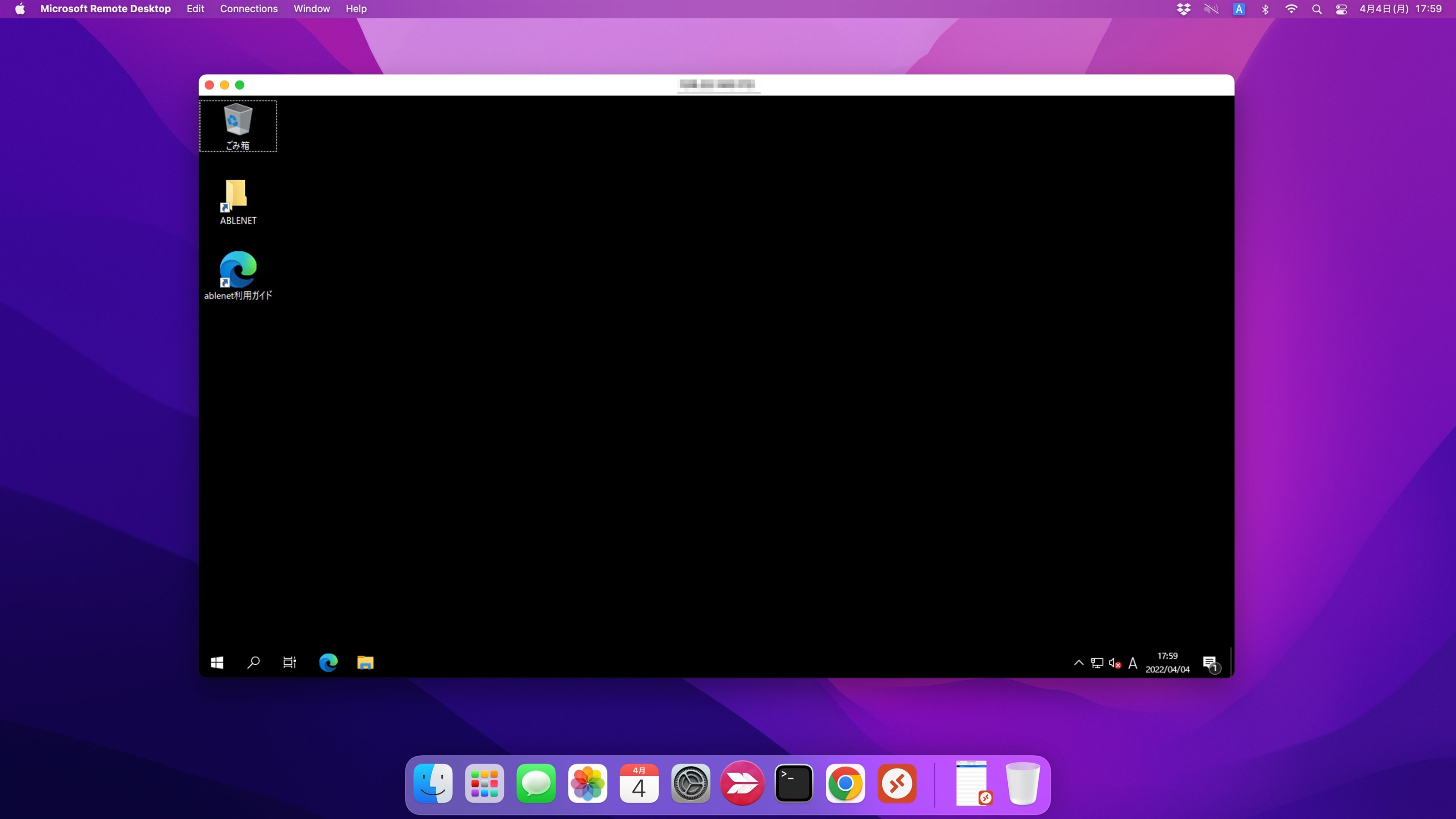
Task: Click the macOS date and time
Action: [x=1400, y=9]
